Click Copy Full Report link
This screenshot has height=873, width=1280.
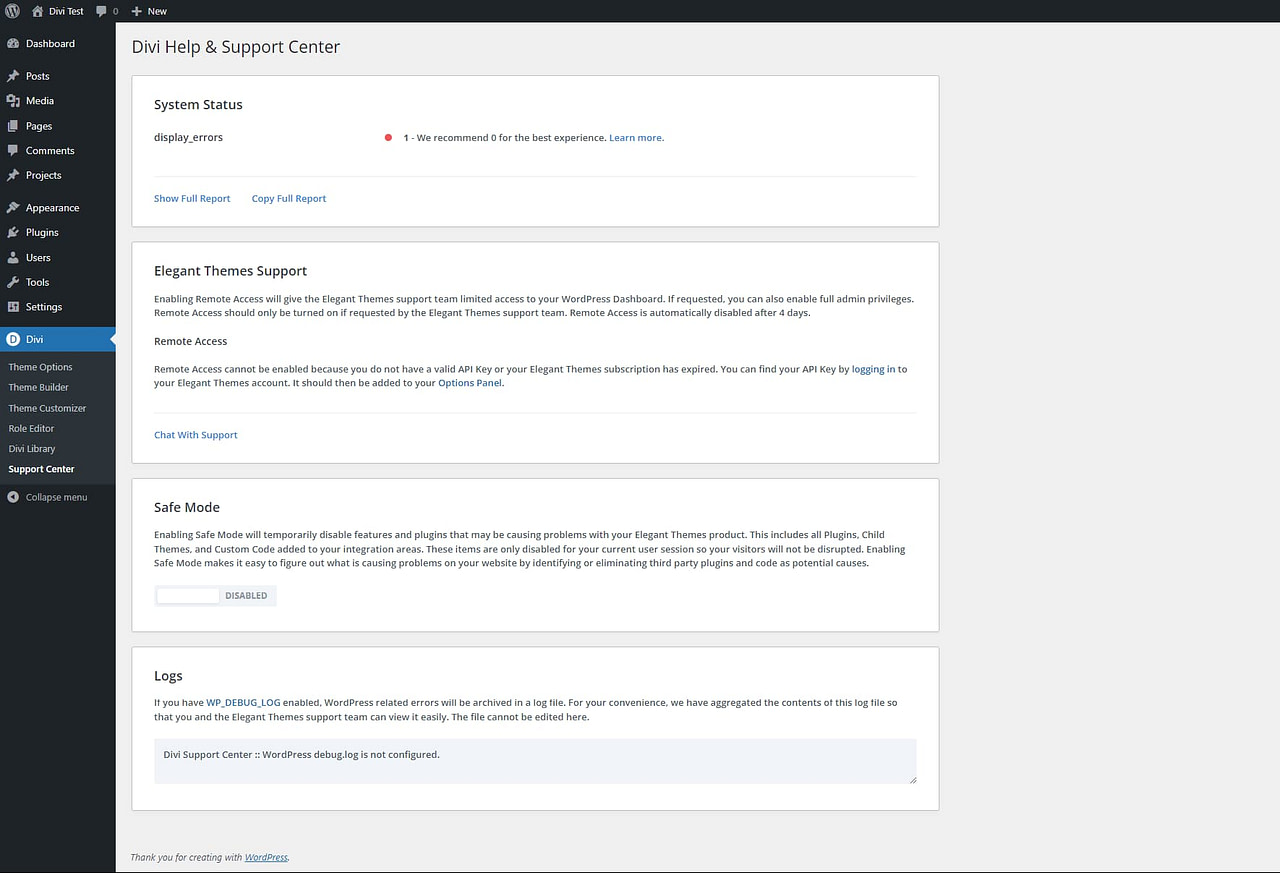(x=289, y=199)
